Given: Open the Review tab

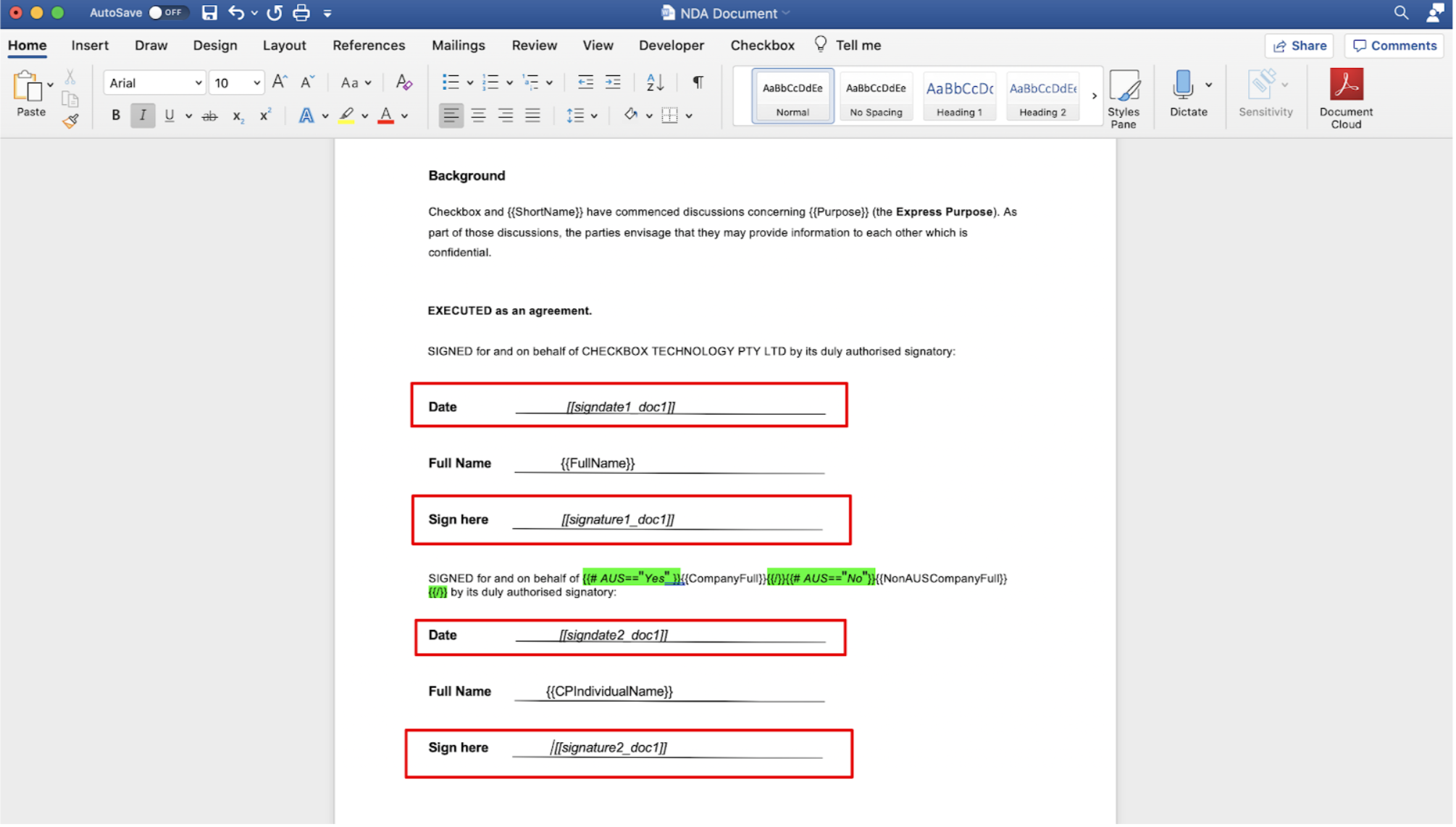Looking at the screenshot, I should click(x=535, y=45).
